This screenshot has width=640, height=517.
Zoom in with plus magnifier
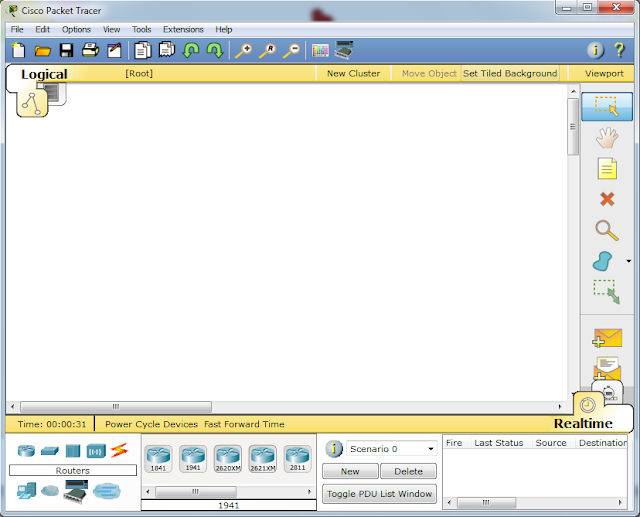tap(244, 51)
